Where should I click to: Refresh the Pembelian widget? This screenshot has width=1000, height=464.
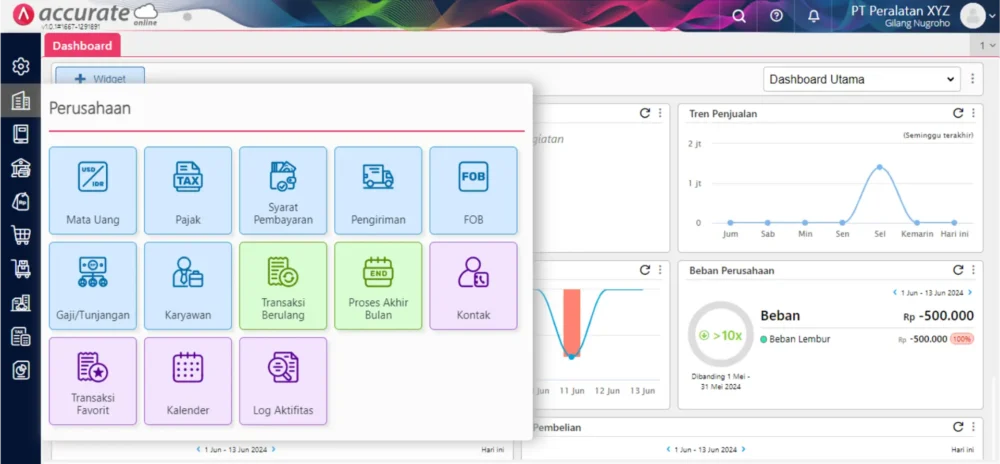point(958,427)
